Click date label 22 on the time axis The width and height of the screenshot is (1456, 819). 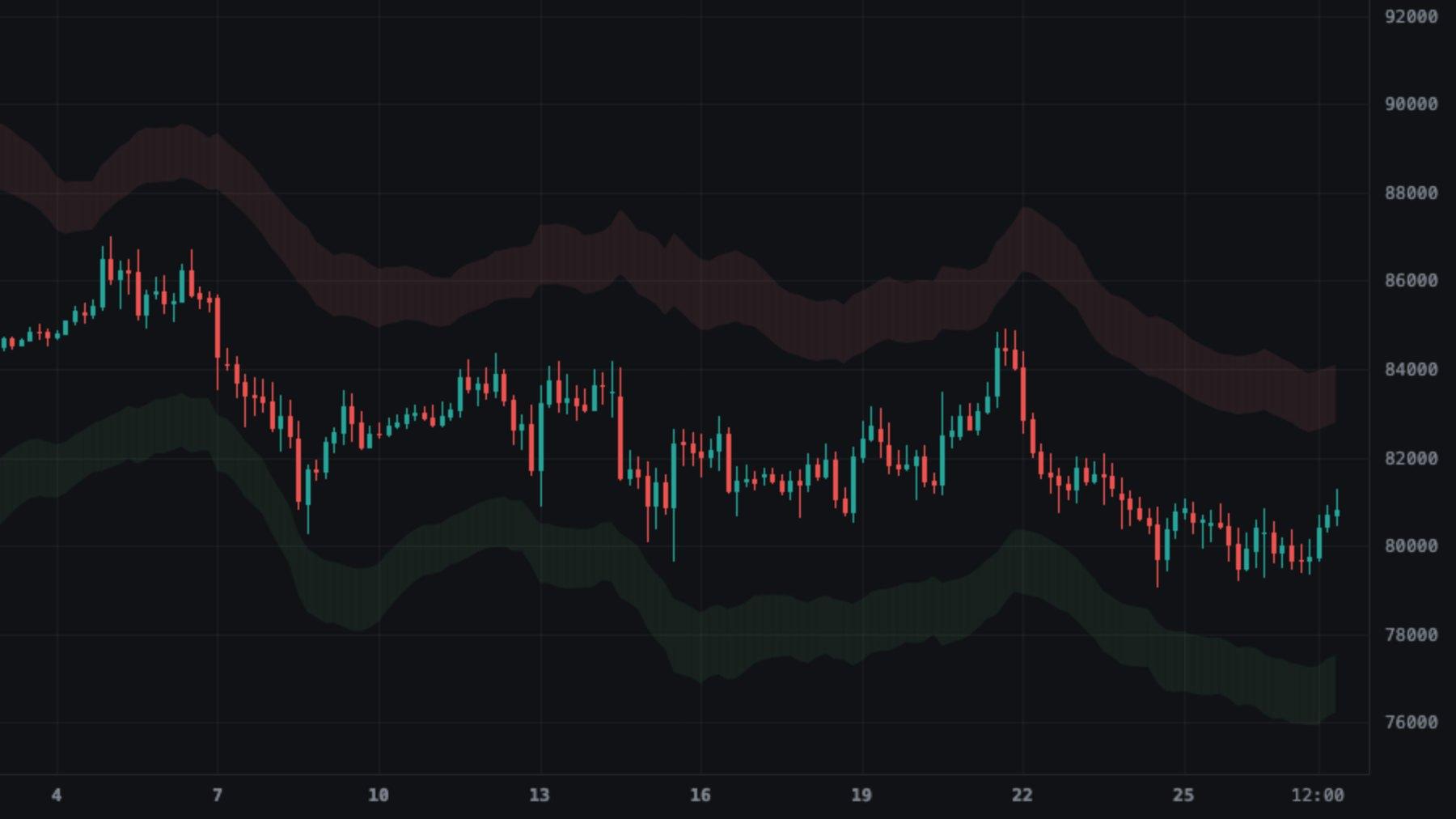(1022, 796)
